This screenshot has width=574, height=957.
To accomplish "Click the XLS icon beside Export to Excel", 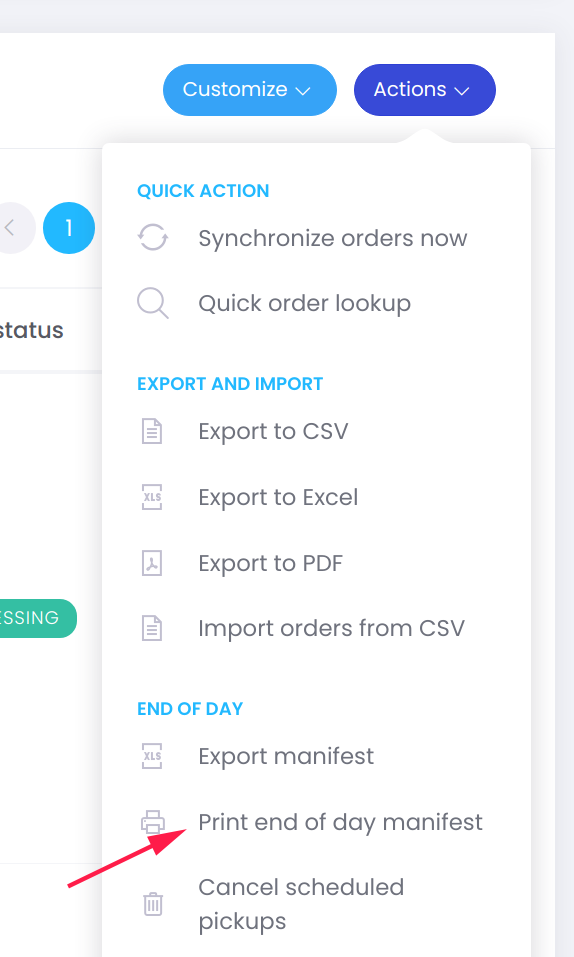I will (x=152, y=497).
